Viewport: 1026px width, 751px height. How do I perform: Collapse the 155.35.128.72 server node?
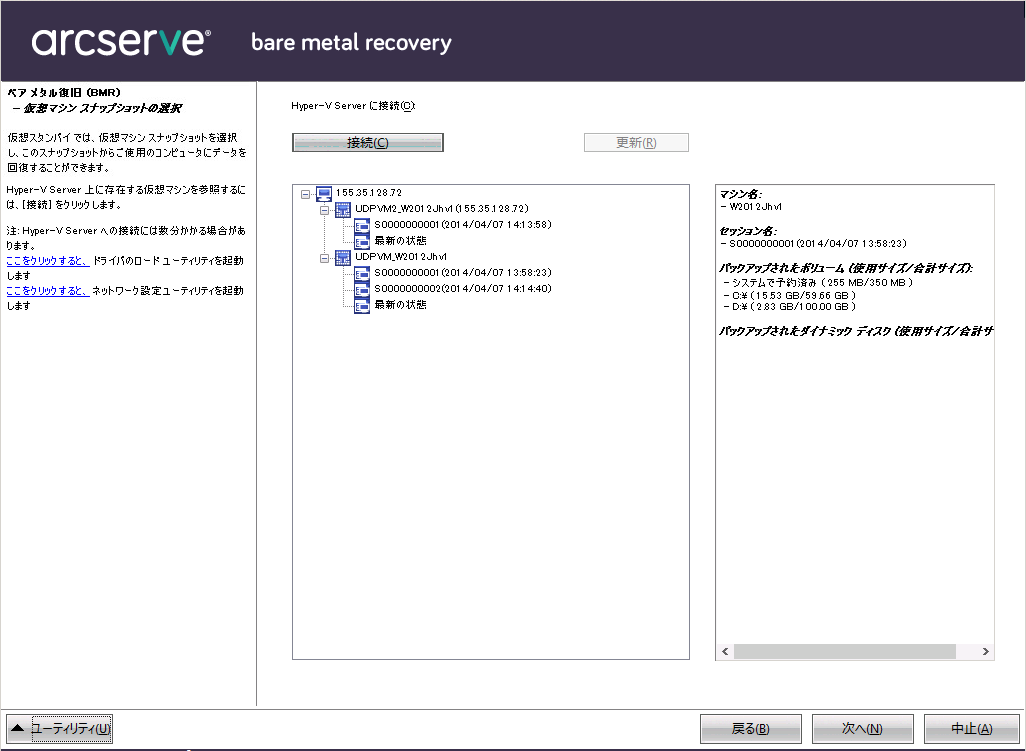pos(306,193)
